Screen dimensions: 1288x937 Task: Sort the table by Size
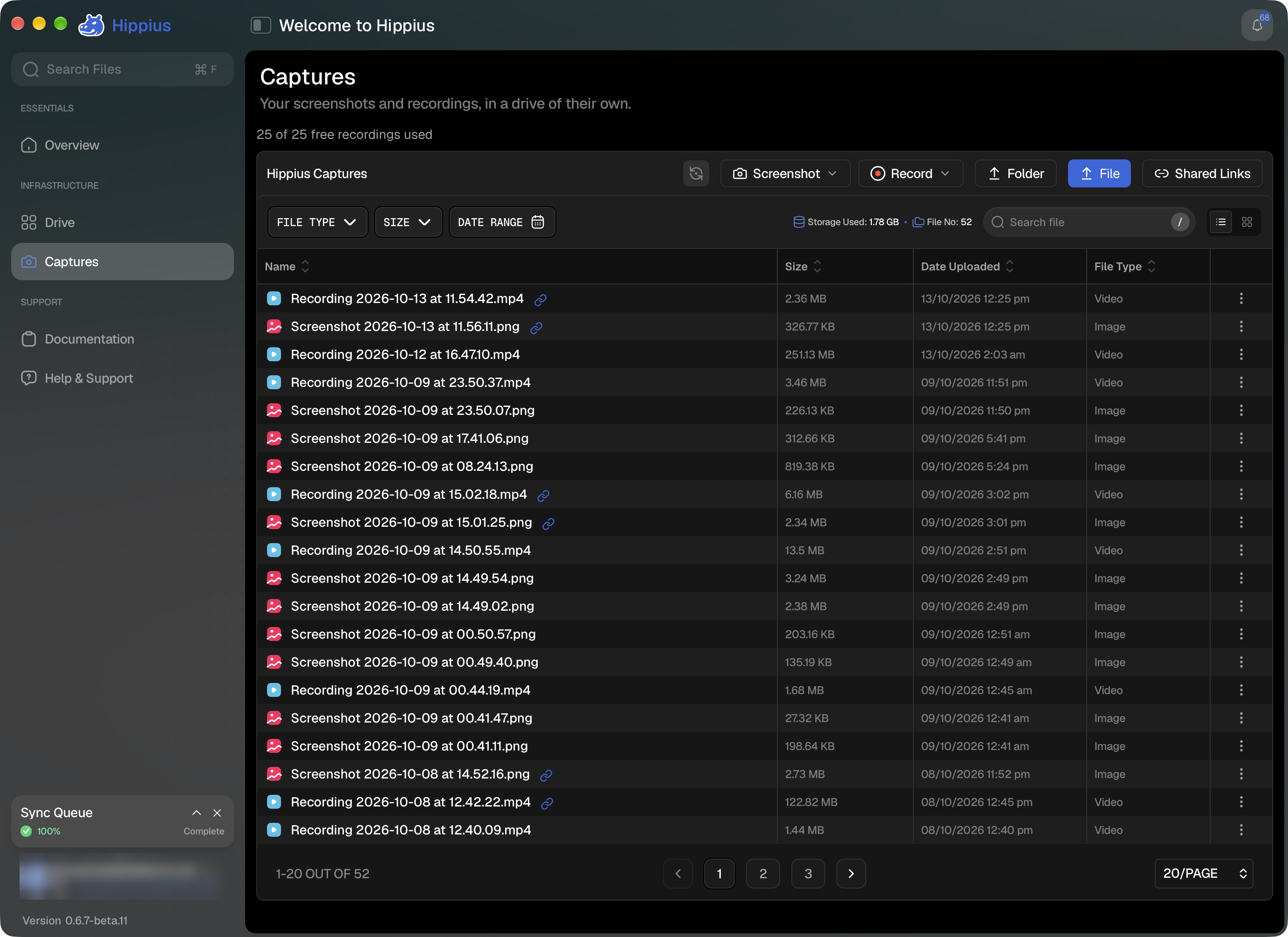(803, 267)
